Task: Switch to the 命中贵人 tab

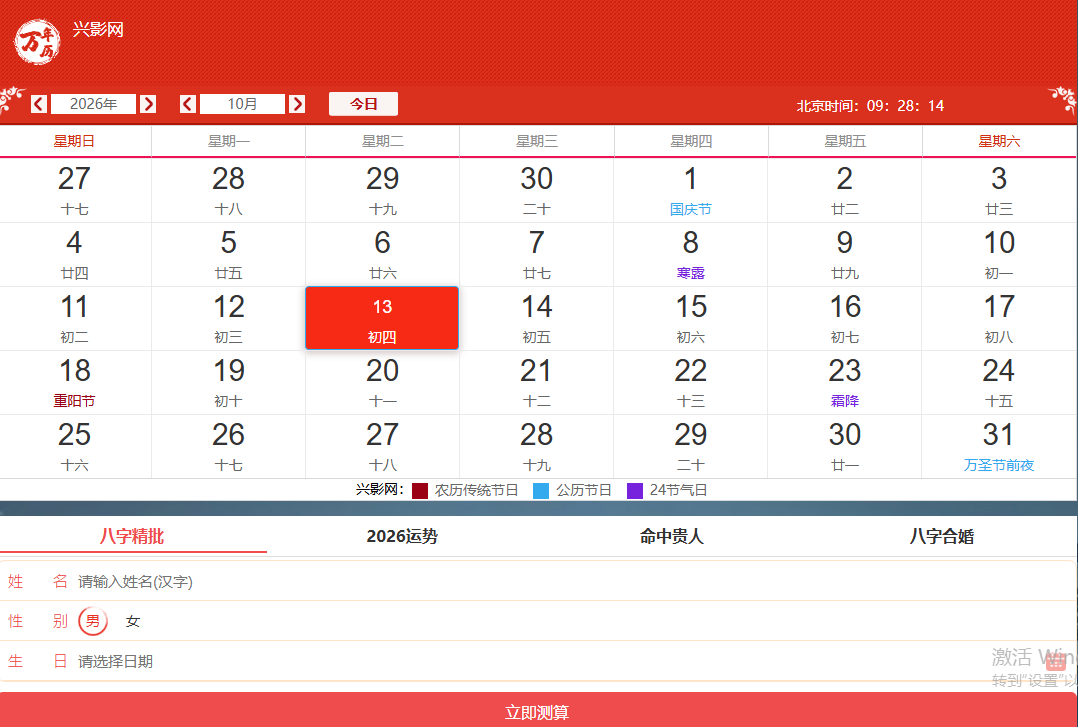Action: pyautogui.click(x=672, y=536)
